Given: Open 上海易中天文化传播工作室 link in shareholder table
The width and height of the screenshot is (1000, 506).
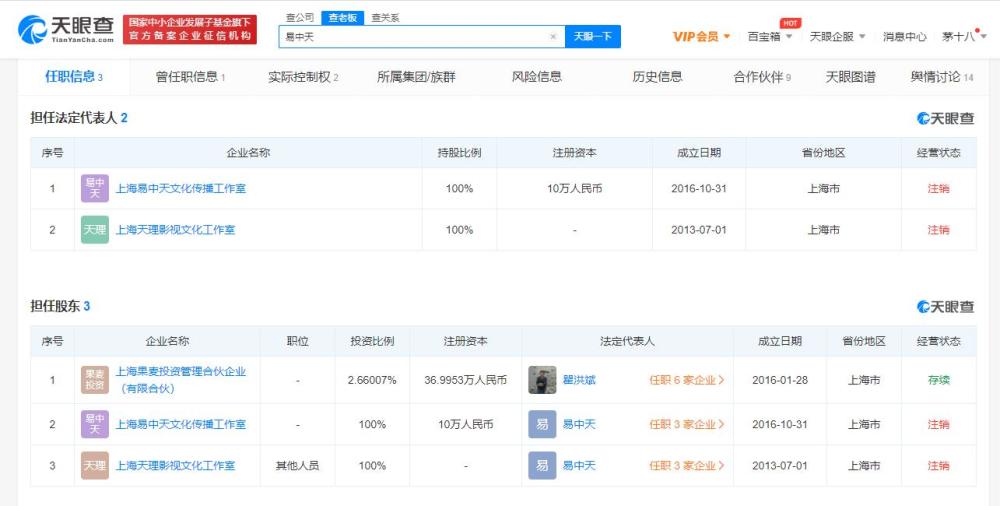Looking at the screenshot, I should (x=180, y=424).
